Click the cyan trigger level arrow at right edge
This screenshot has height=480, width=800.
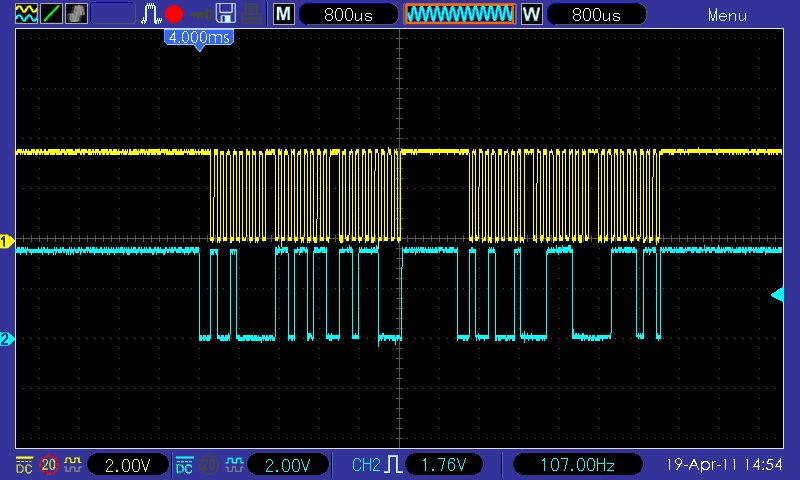pos(777,293)
